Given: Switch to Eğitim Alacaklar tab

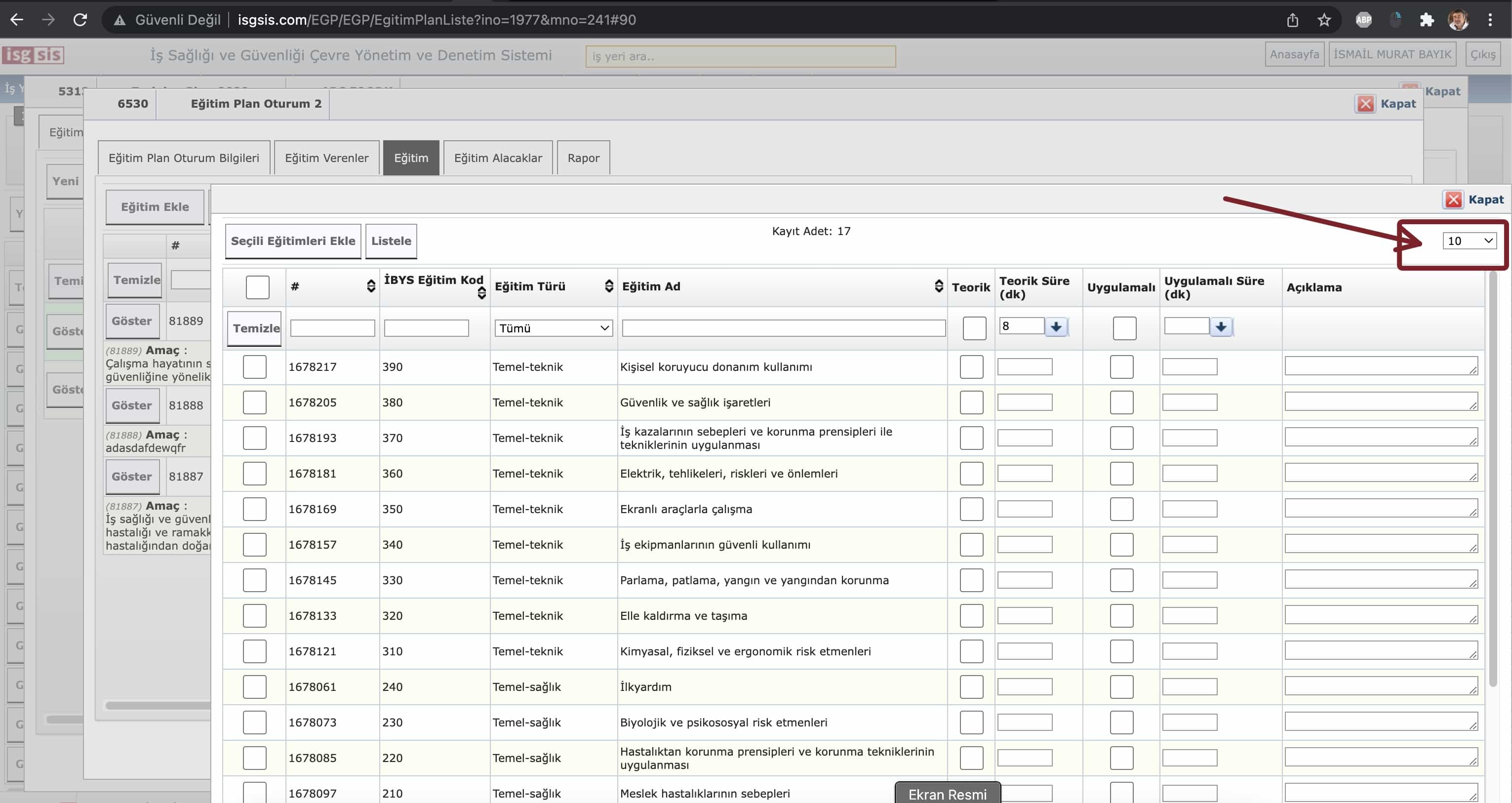Looking at the screenshot, I should coord(498,158).
